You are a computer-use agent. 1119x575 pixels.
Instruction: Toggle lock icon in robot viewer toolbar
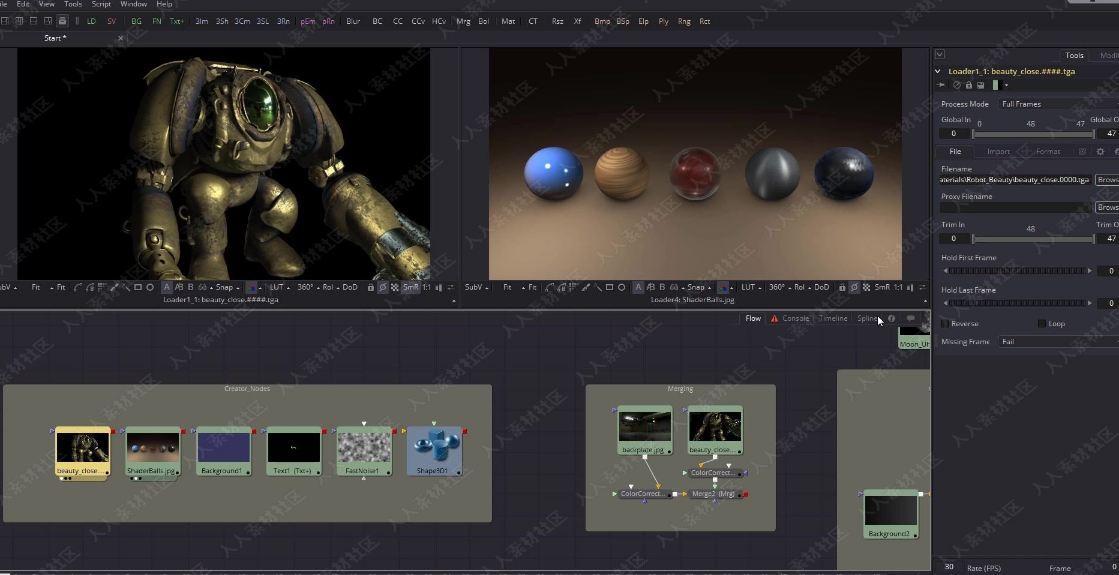[x=370, y=288]
